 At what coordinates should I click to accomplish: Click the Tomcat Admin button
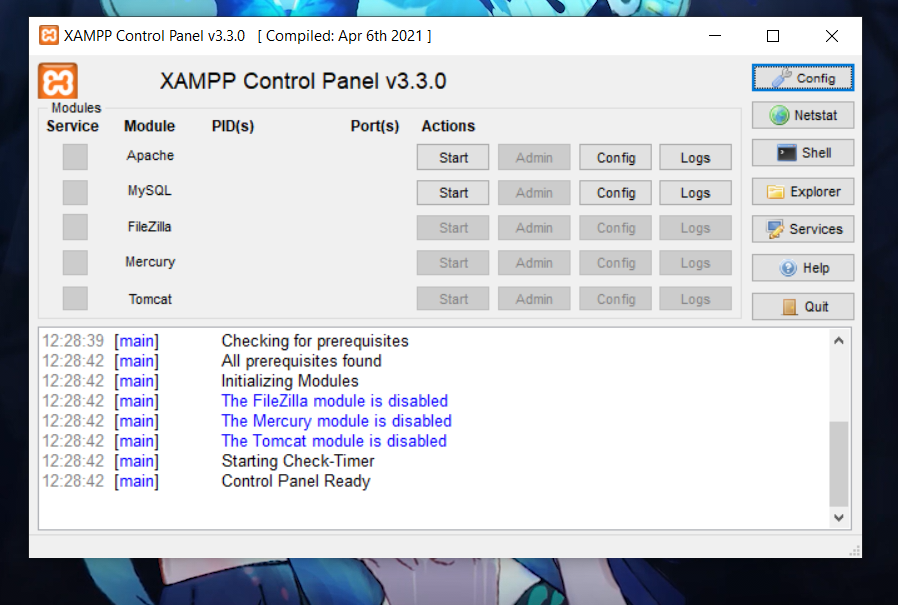pos(534,298)
